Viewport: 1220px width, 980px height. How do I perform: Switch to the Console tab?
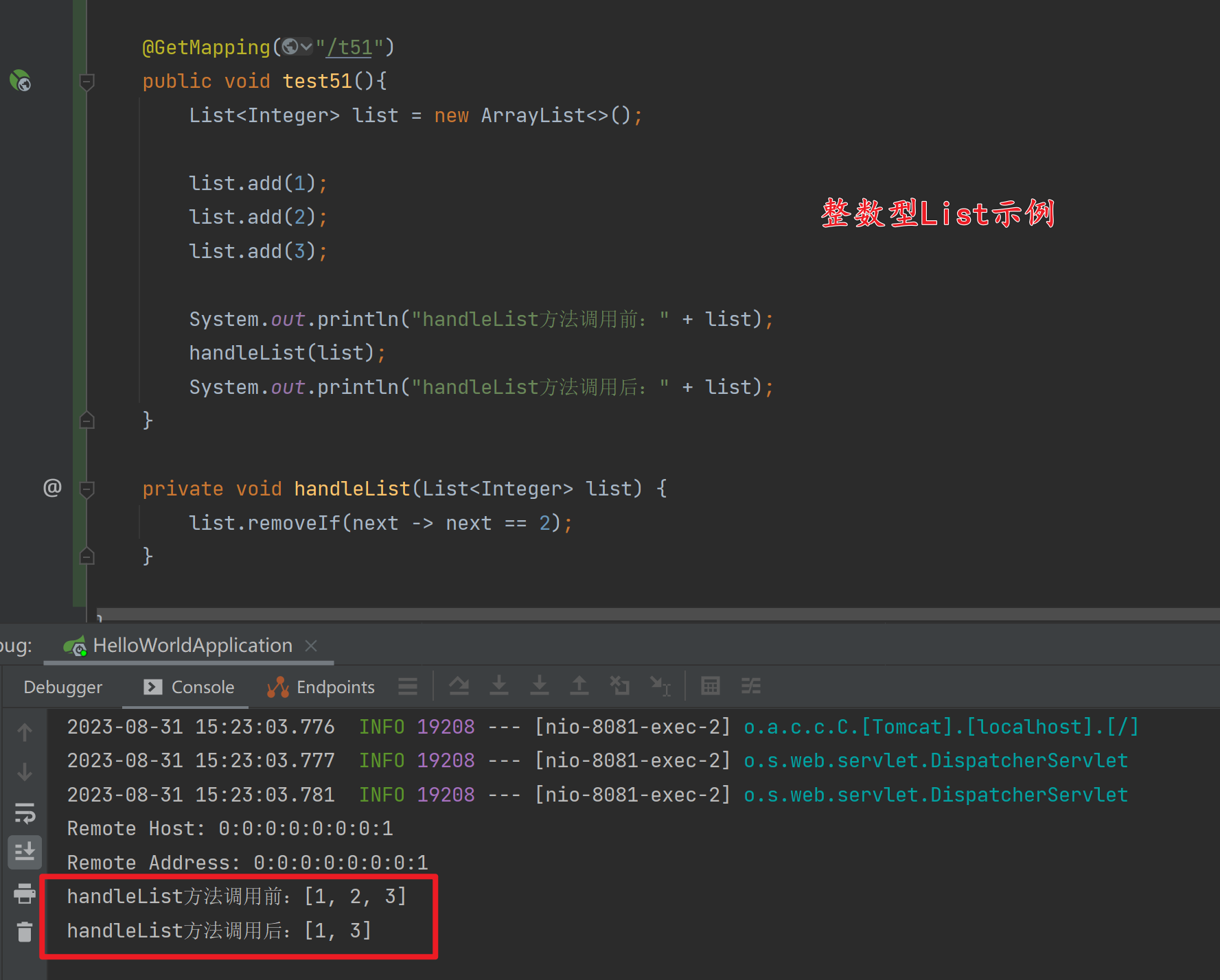point(189,687)
